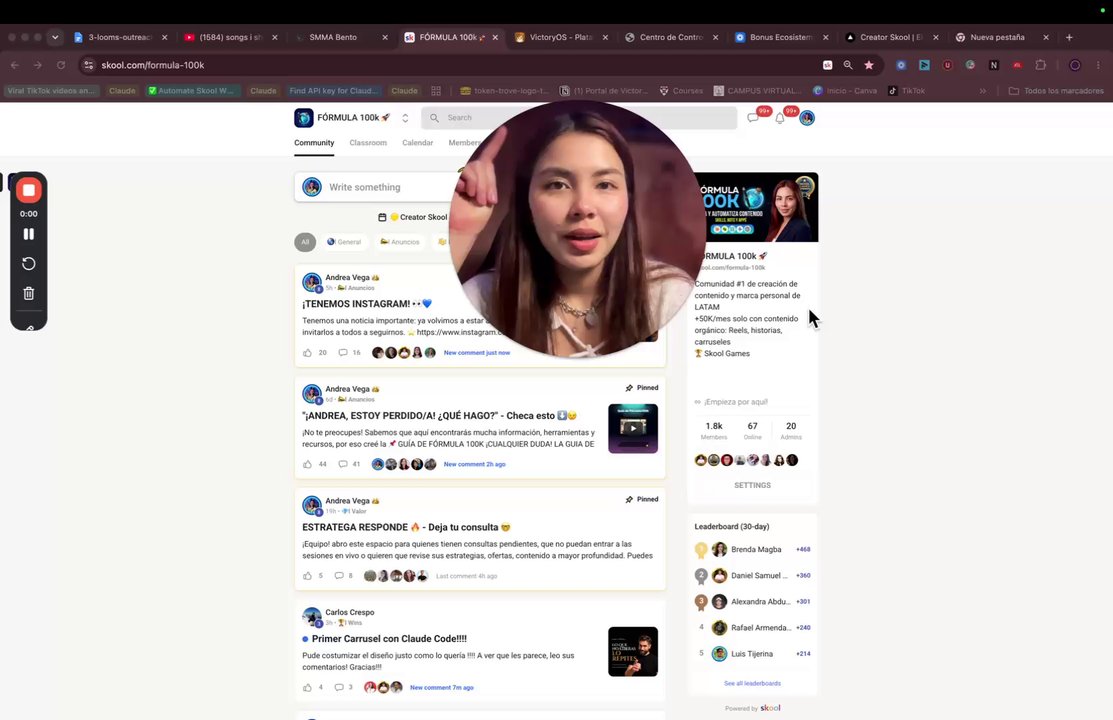The image size is (1113, 720).
Task: Delete the recording using the trash icon
Action: 28,293
